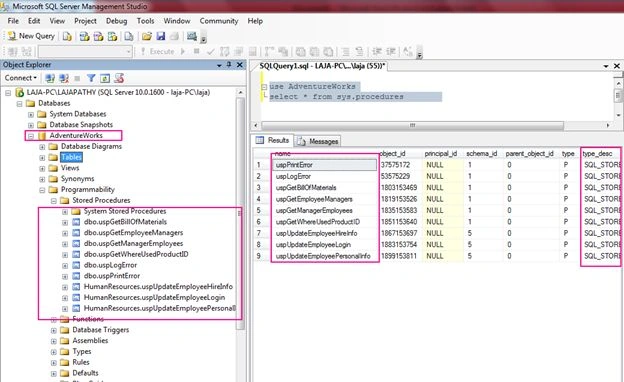The height and width of the screenshot is (382, 624).
Task: Open the View menu
Action: (57, 21)
